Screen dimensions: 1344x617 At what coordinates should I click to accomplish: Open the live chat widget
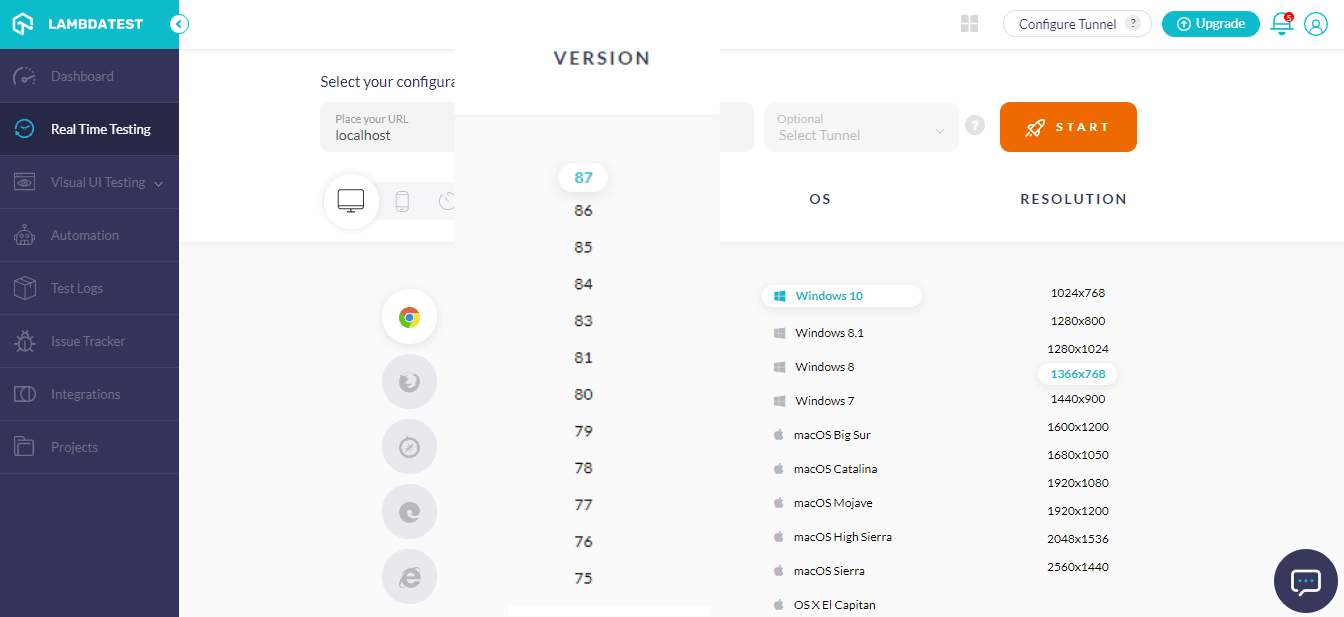tap(1306, 581)
